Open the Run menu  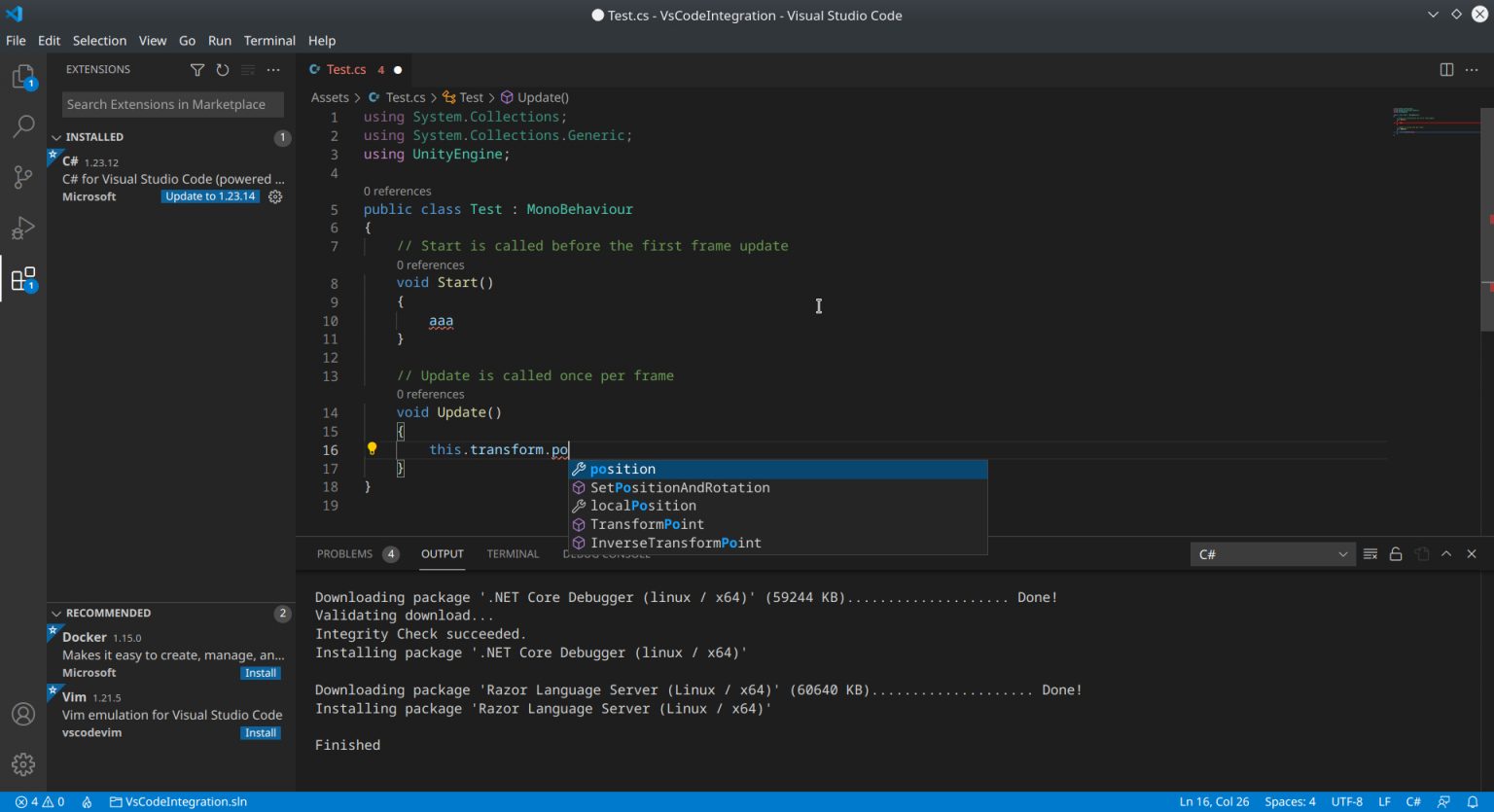click(x=220, y=41)
